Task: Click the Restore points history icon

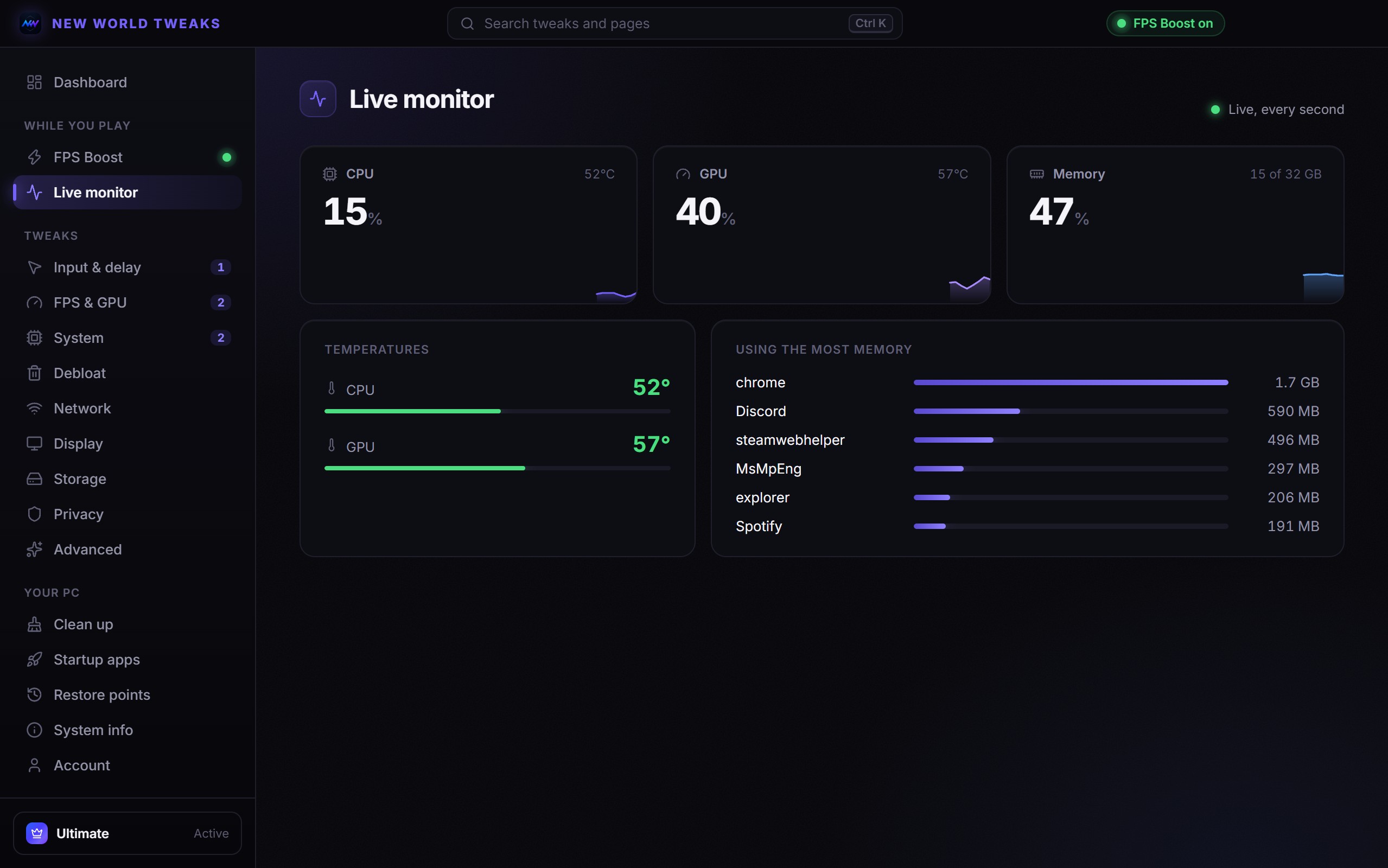Action: pos(34,694)
